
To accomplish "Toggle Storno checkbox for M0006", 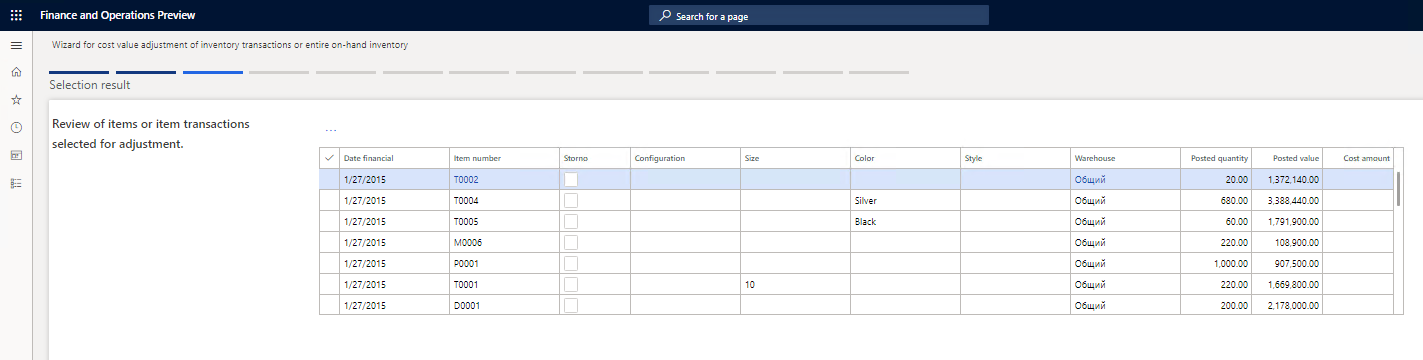I will pos(571,242).
